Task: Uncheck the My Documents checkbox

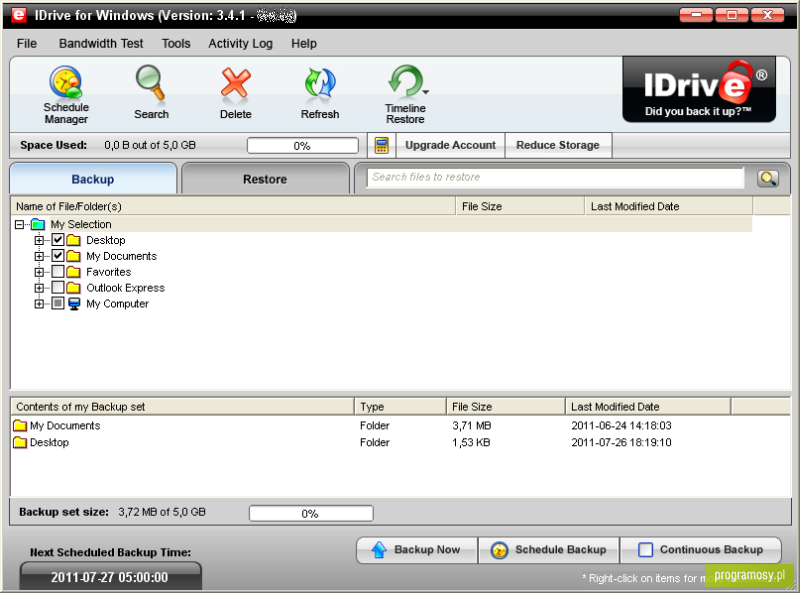Action: click(58, 255)
